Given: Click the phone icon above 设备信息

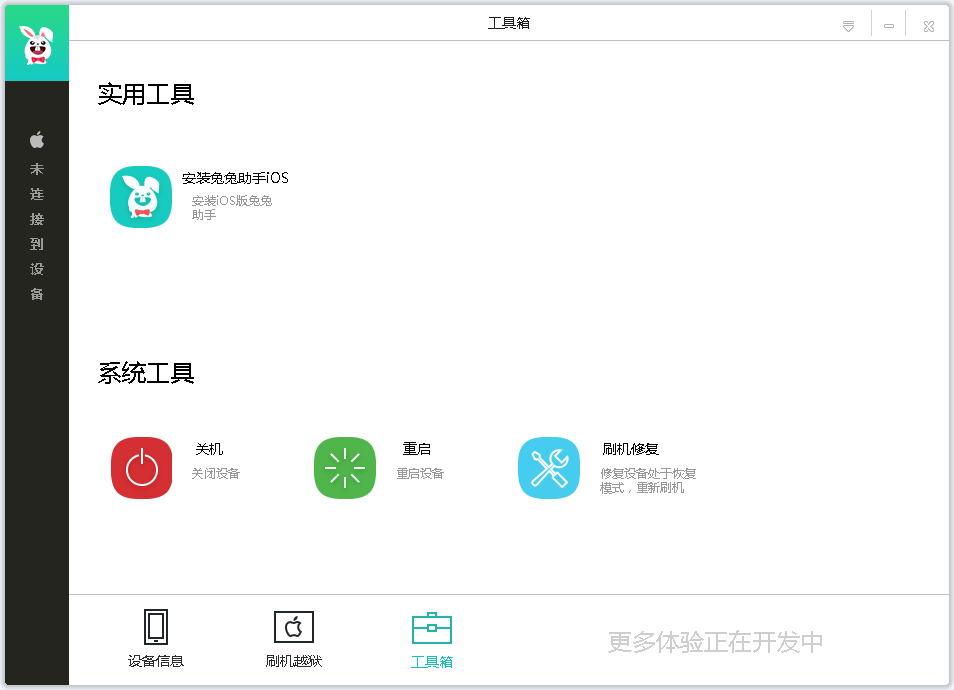Looking at the screenshot, I should [x=155, y=624].
